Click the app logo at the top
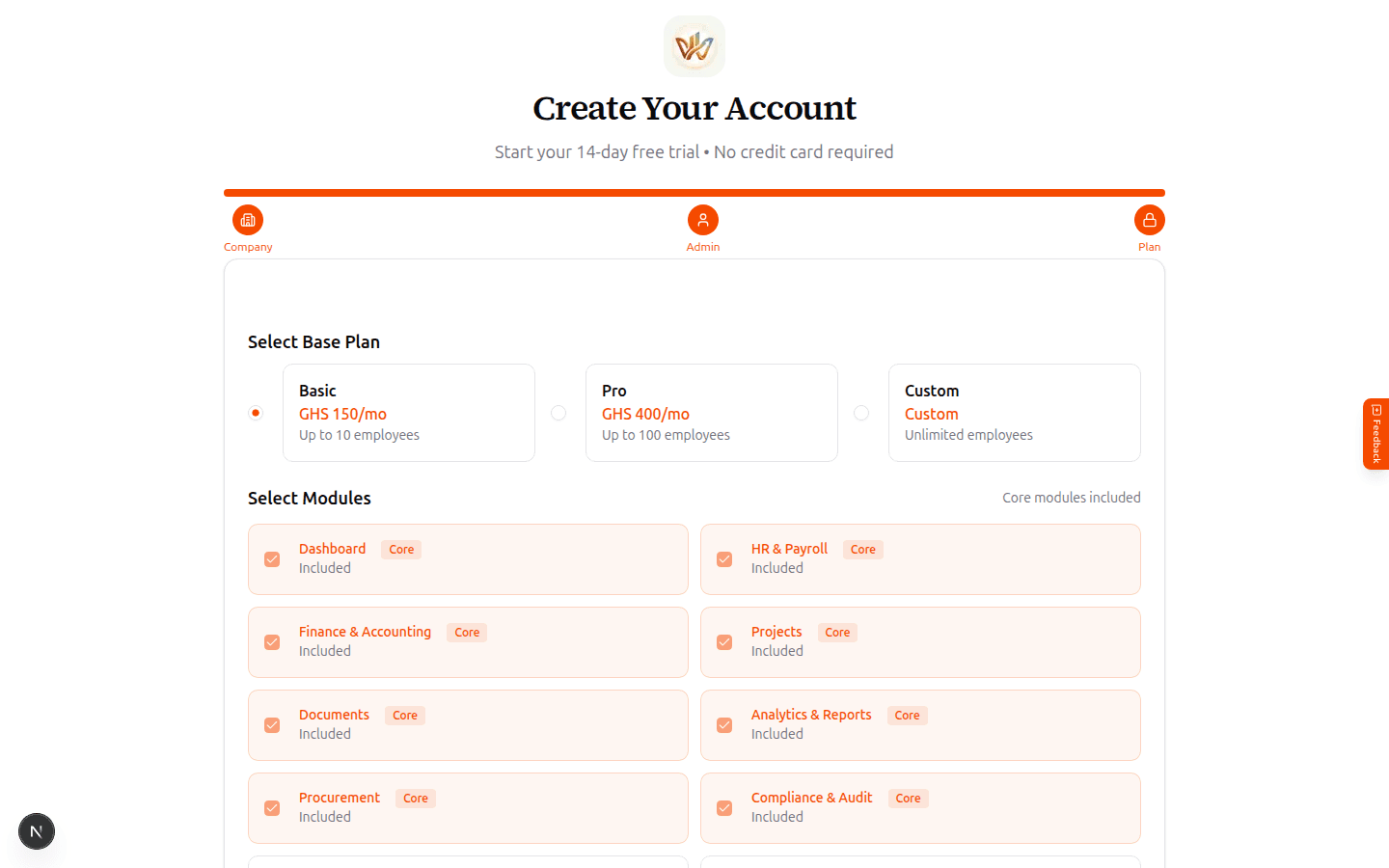The width and height of the screenshot is (1389, 868). 694,46
